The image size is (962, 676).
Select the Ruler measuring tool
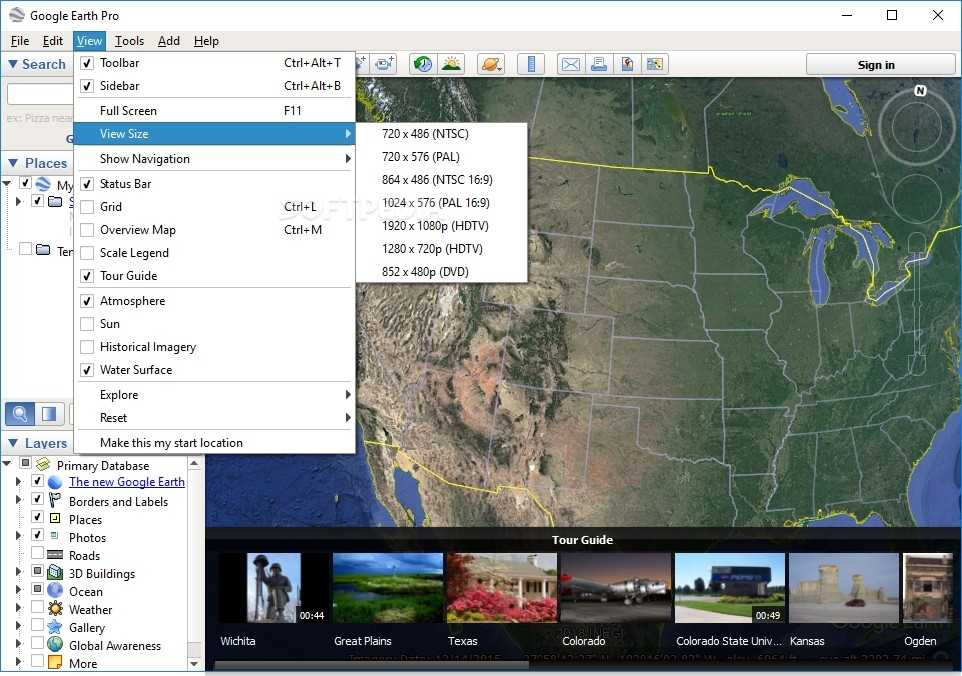pos(531,64)
